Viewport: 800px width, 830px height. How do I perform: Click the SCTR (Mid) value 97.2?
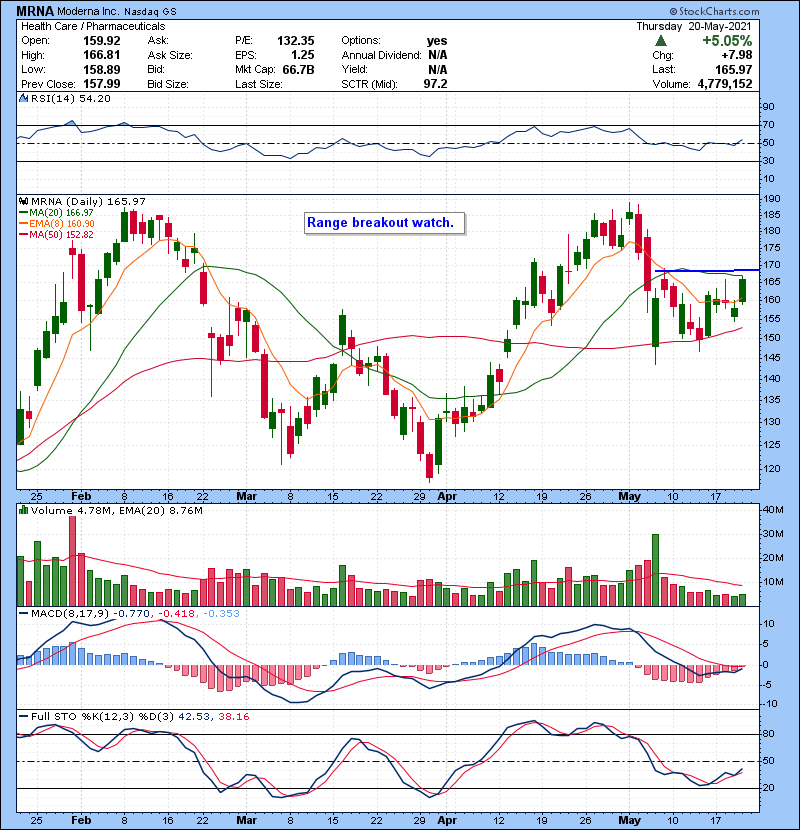(x=435, y=84)
